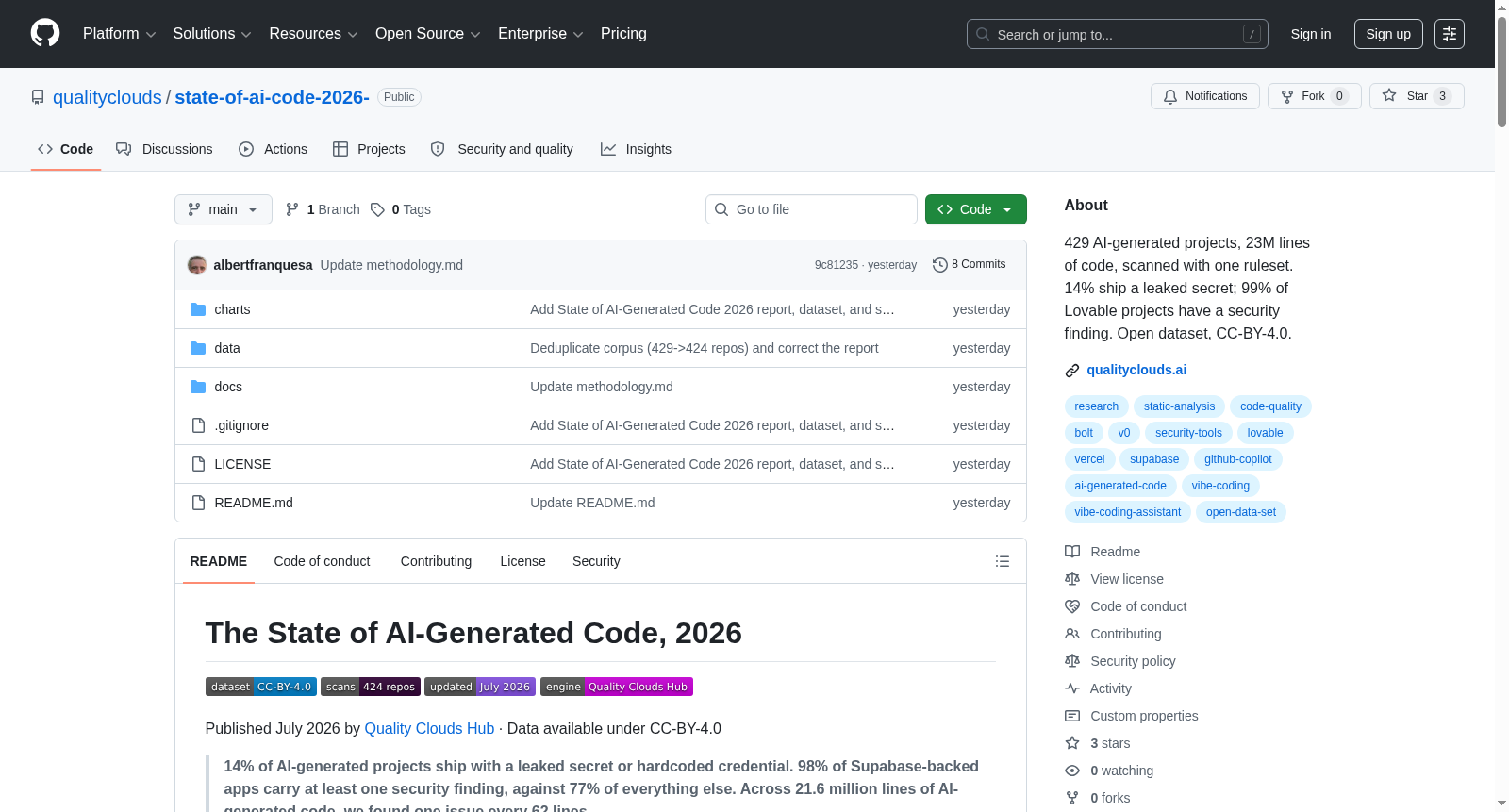Switch to Security and quality tab
This screenshot has width=1509, height=812.
502,149
